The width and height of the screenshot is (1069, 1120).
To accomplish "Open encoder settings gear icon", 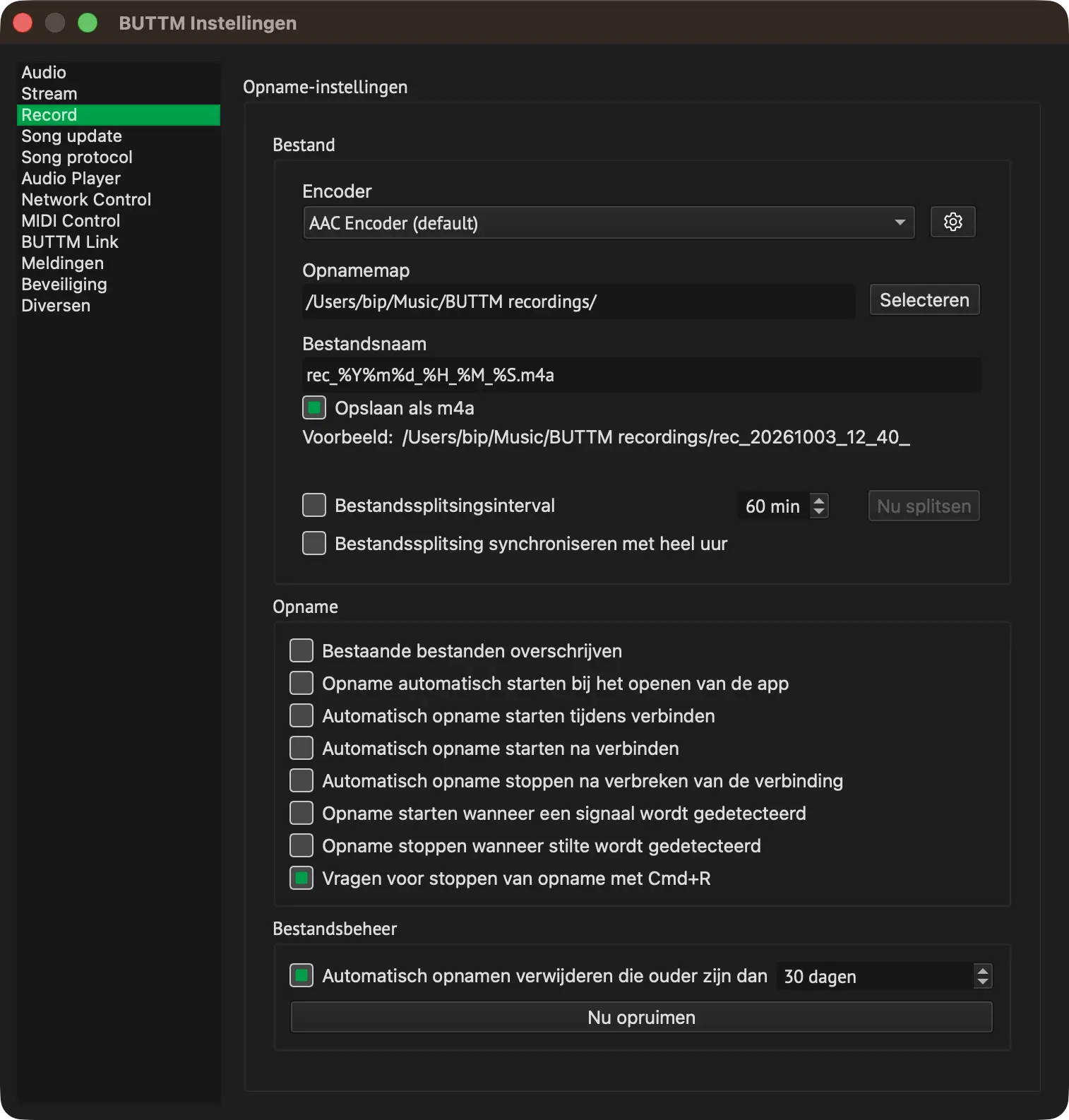I will pos(952,222).
